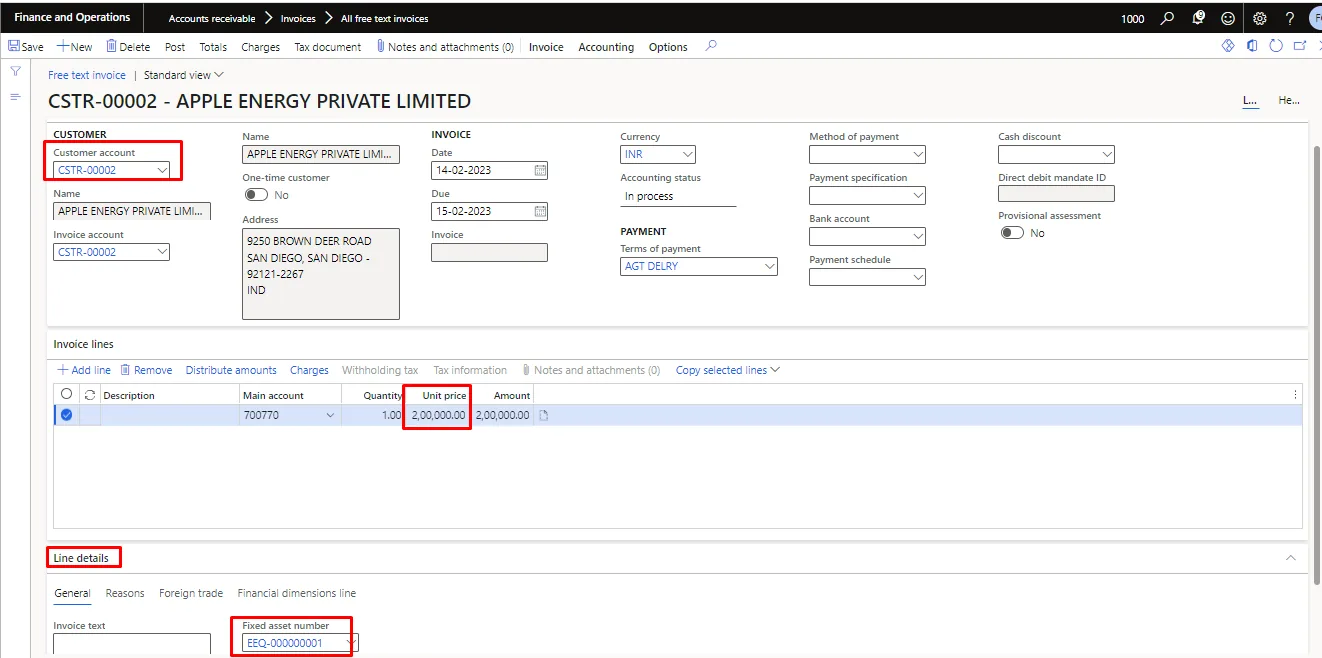Open the settings gear icon
The width and height of the screenshot is (1322, 658).
click(1260, 18)
